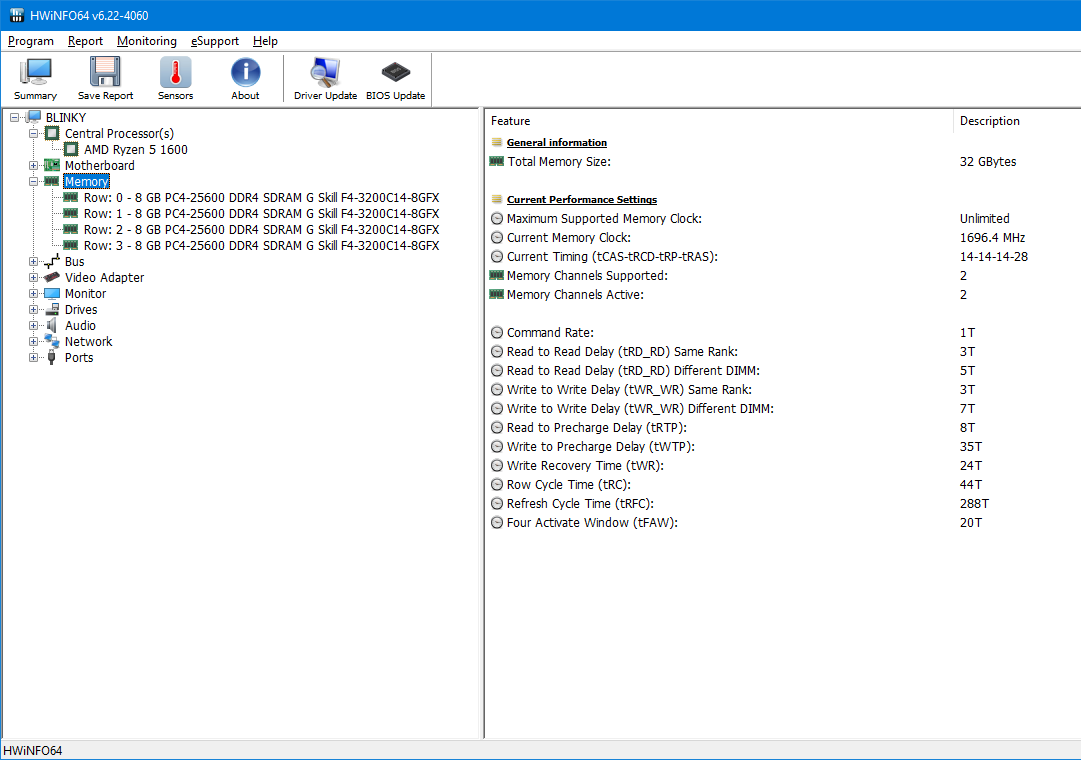Expand the Audio node
The image size is (1081, 760).
click(33, 325)
